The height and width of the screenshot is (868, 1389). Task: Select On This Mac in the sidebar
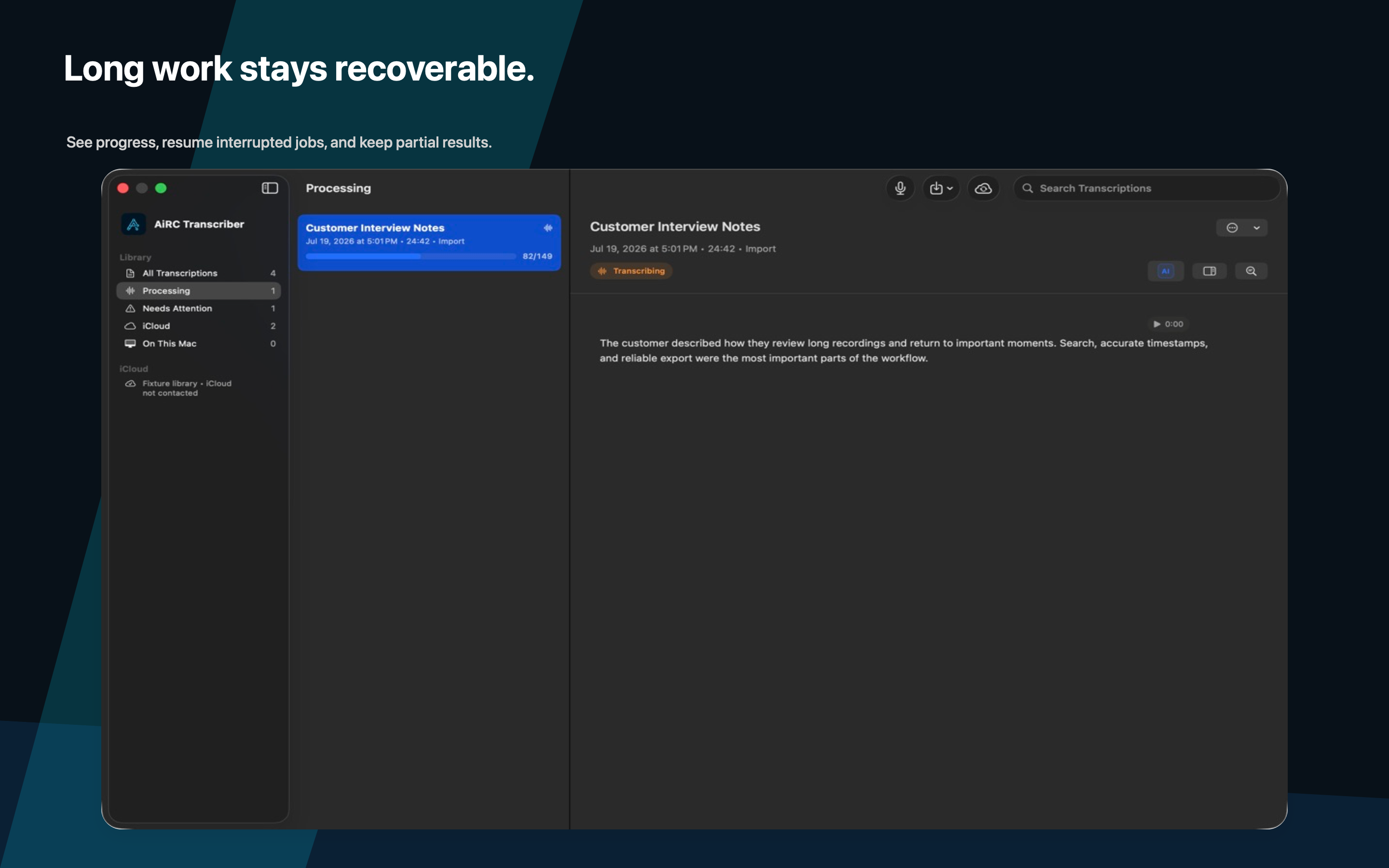tap(199, 344)
